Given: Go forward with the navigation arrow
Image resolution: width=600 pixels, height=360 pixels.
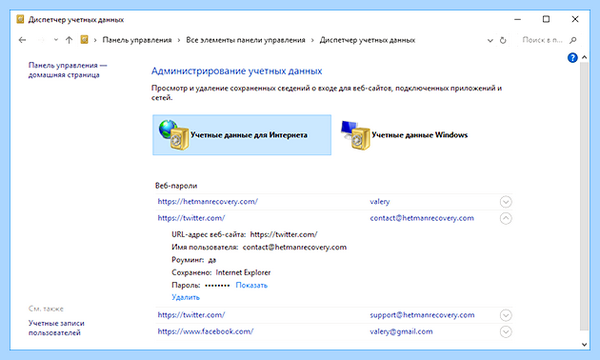Looking at the screenshot, I should coord(41,40).
